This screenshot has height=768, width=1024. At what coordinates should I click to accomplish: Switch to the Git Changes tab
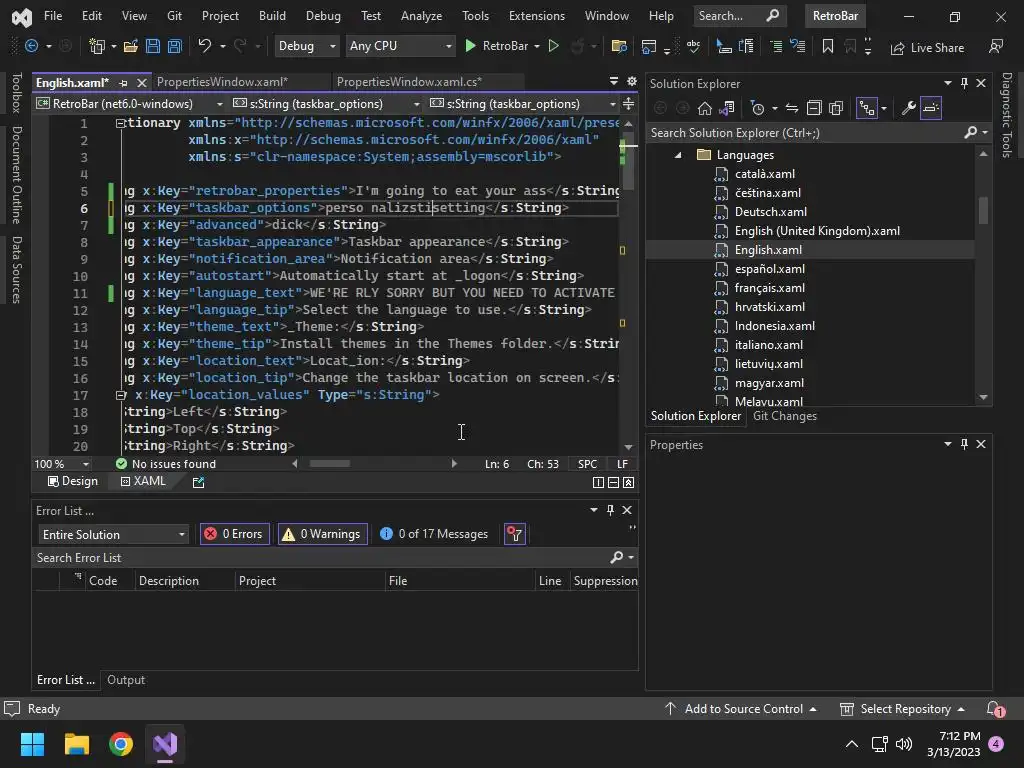(785, 416)
